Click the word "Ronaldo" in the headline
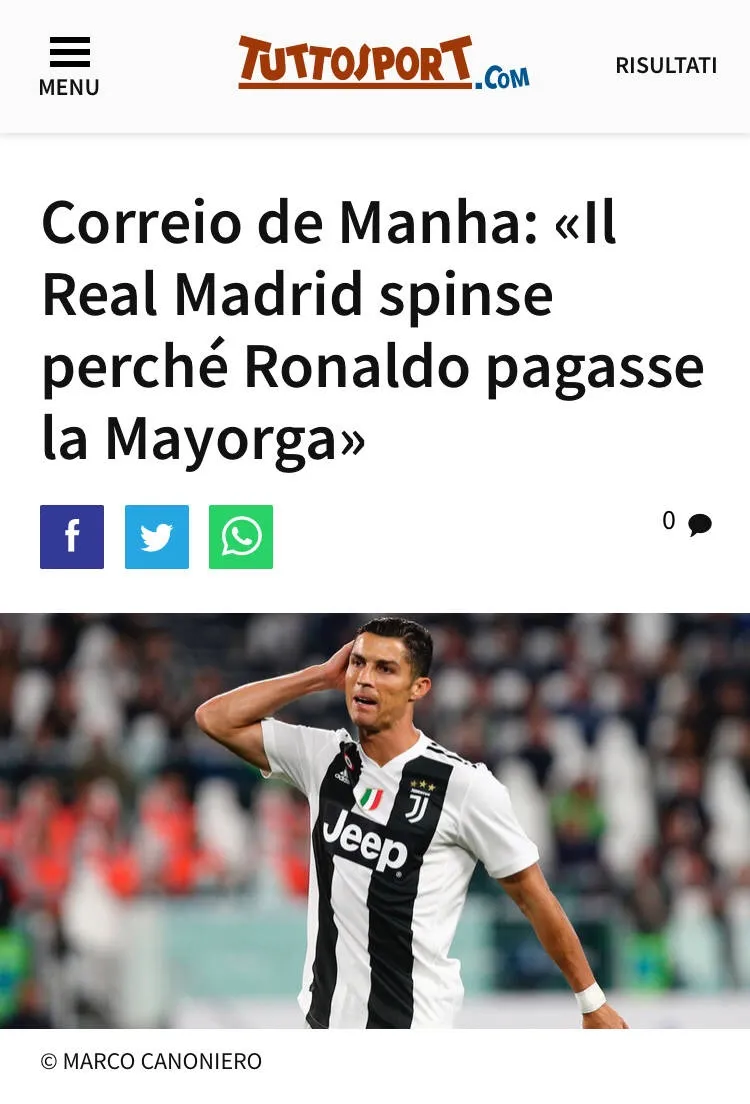 coord(356,368)
